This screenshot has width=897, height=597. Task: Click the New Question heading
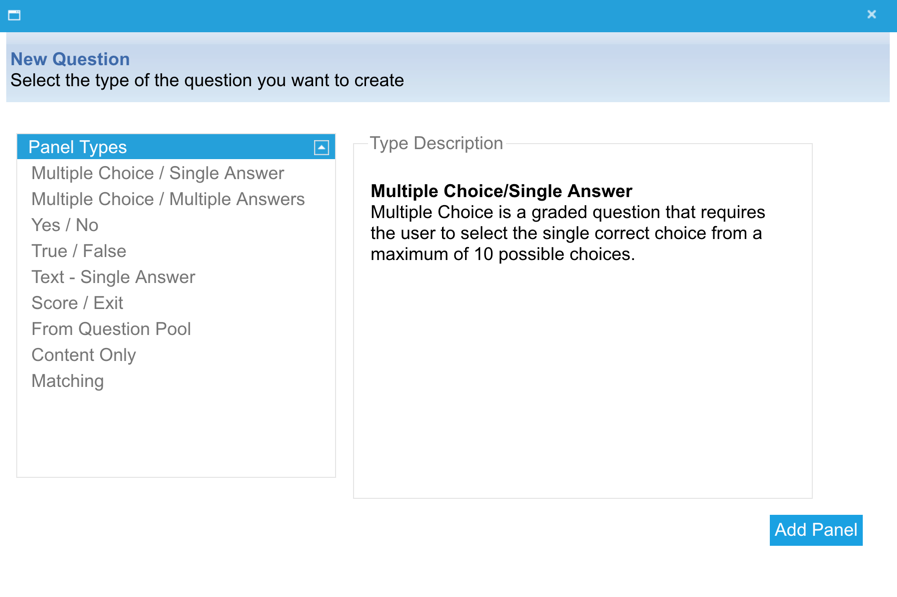tap(70, 59)
